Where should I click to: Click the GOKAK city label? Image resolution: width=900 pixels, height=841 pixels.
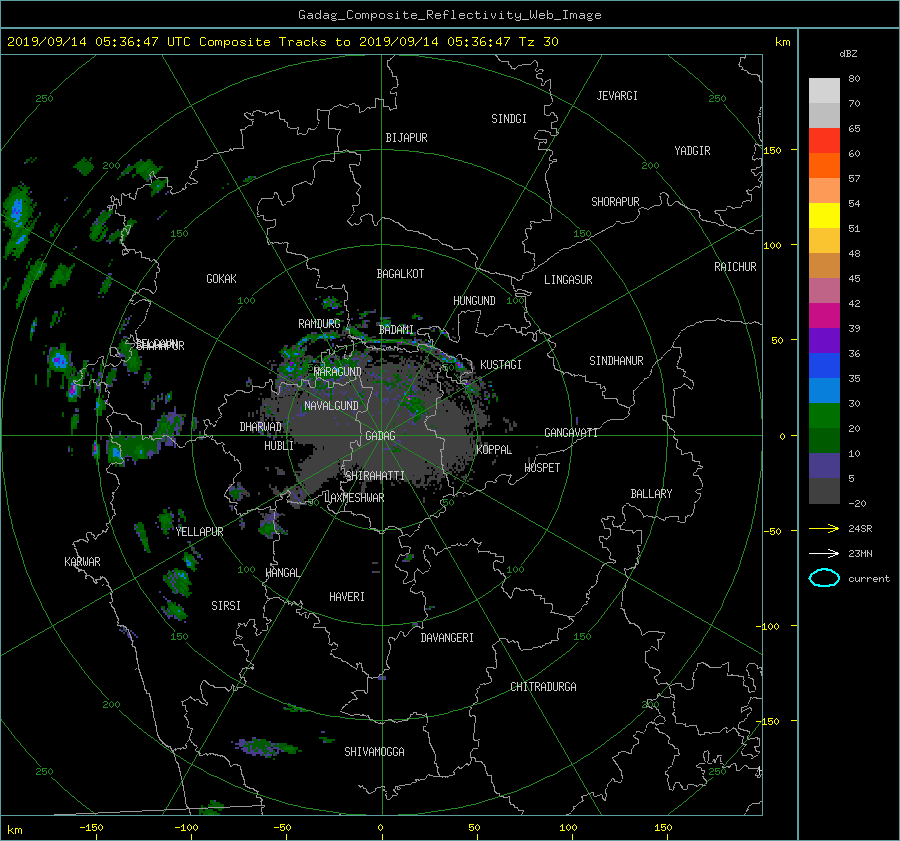222,279
